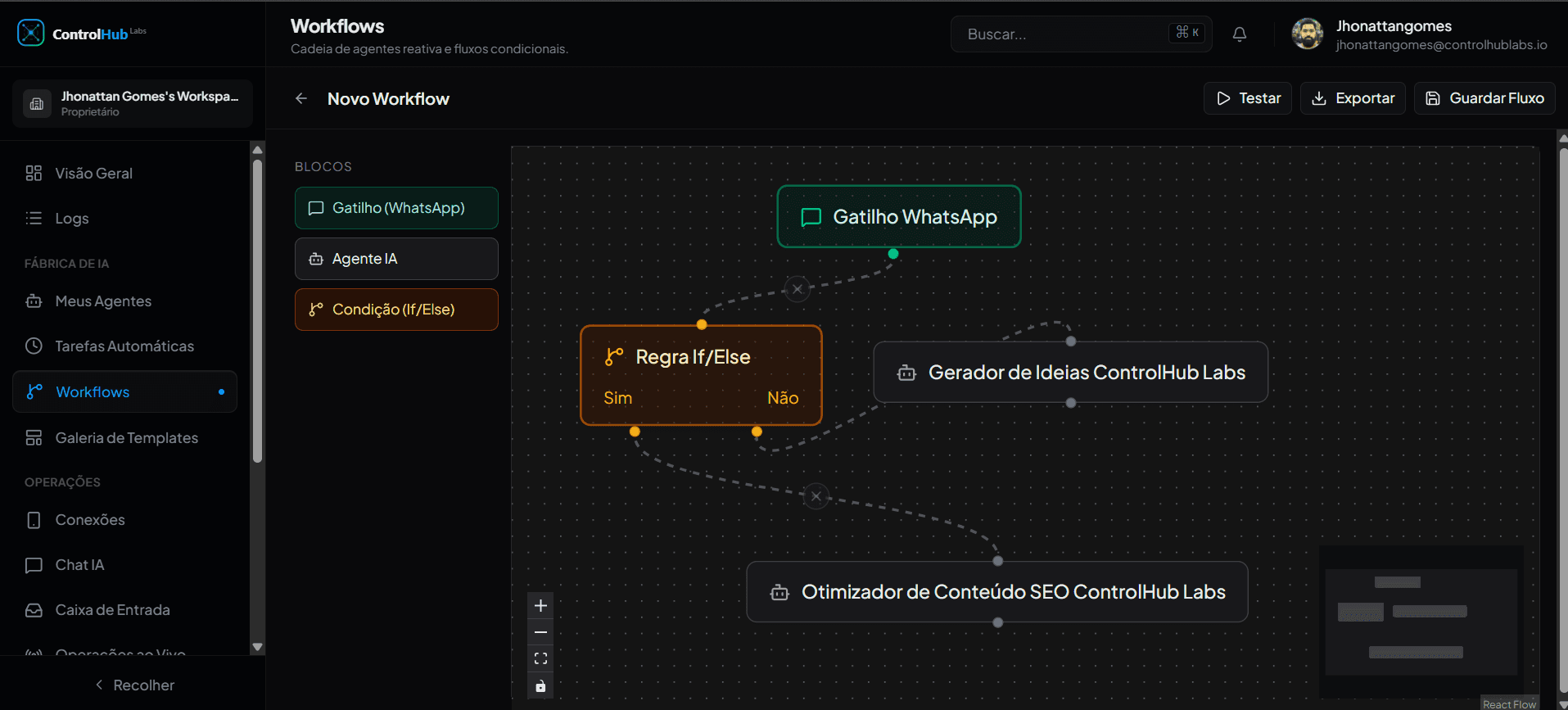Image resolution: width=1568 pixels, height=710 pixels.
Task: Click the Gatilho WhatsApp output handle
Action: 893,254
